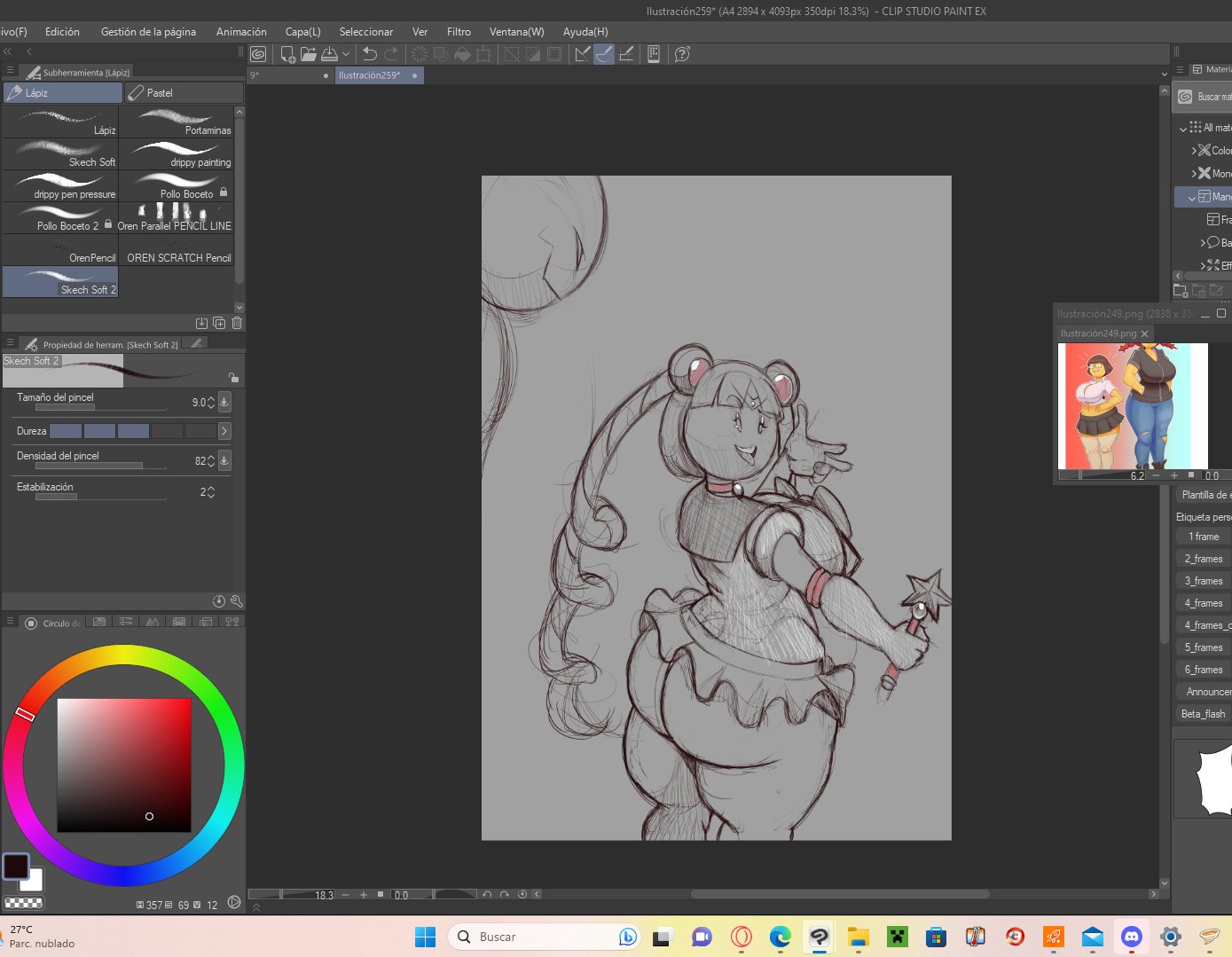This screenshot has height=957, width=1232.
Task: Switch to Ilustración259* canvas tab
Action: [x=379, y=75]
